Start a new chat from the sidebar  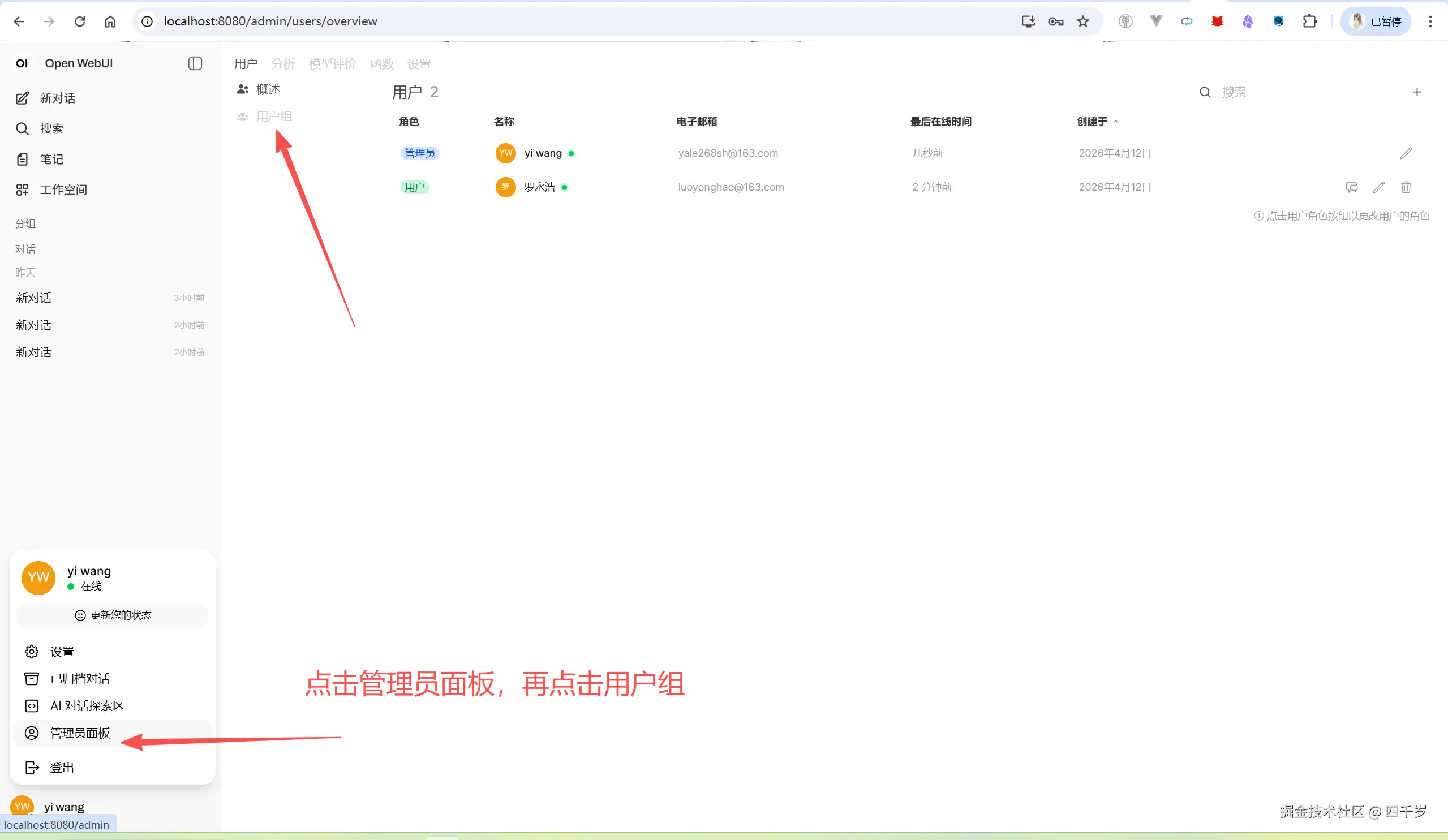(57, 98)
